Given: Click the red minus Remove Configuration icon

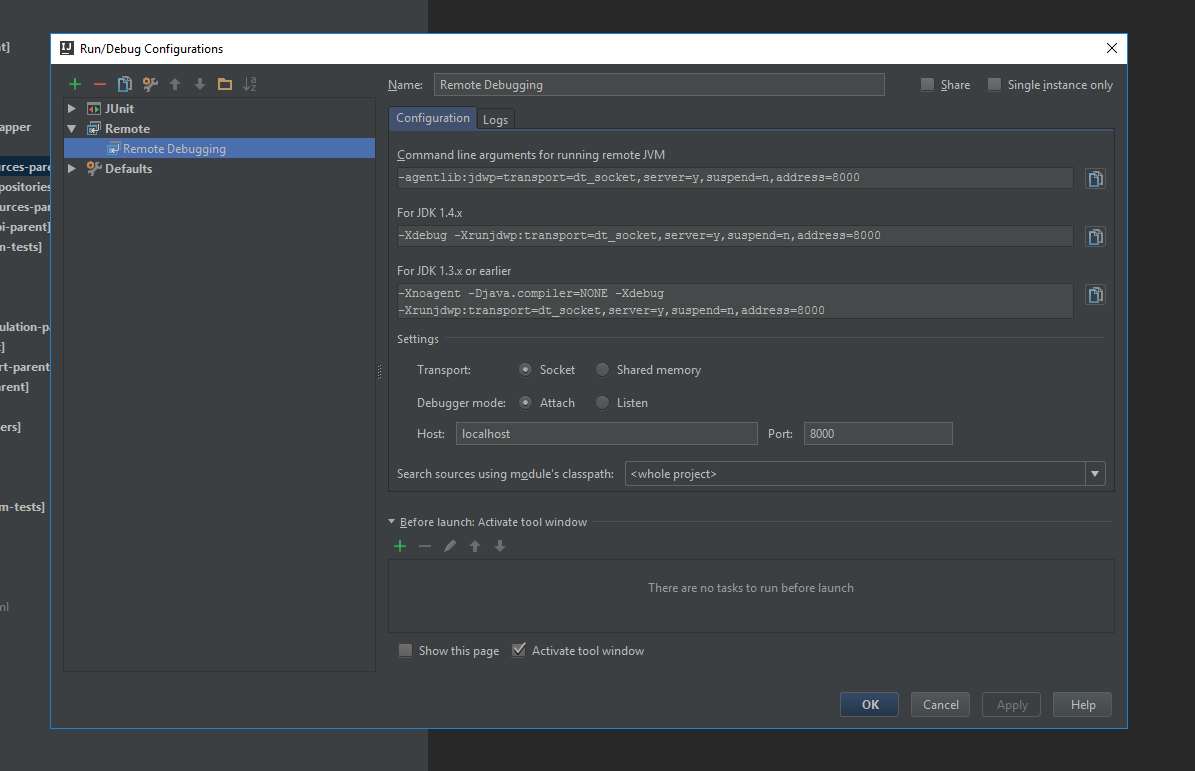Looking at the screenshot, I should pos(99,85).
